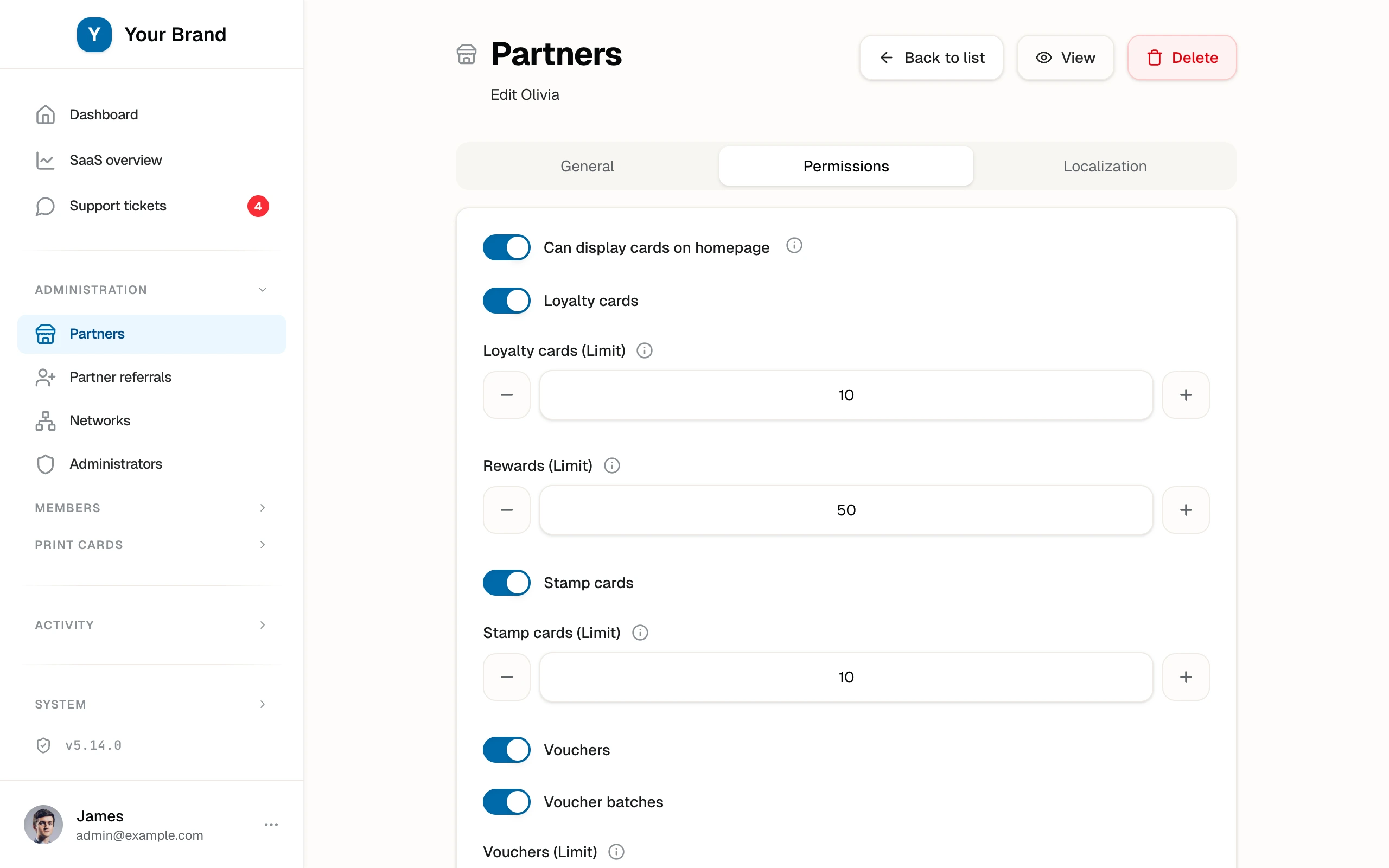Click the Delete button
The width and height of the screenshot is (1389, 868).
pyautogui.click(x=1182, y=58)
